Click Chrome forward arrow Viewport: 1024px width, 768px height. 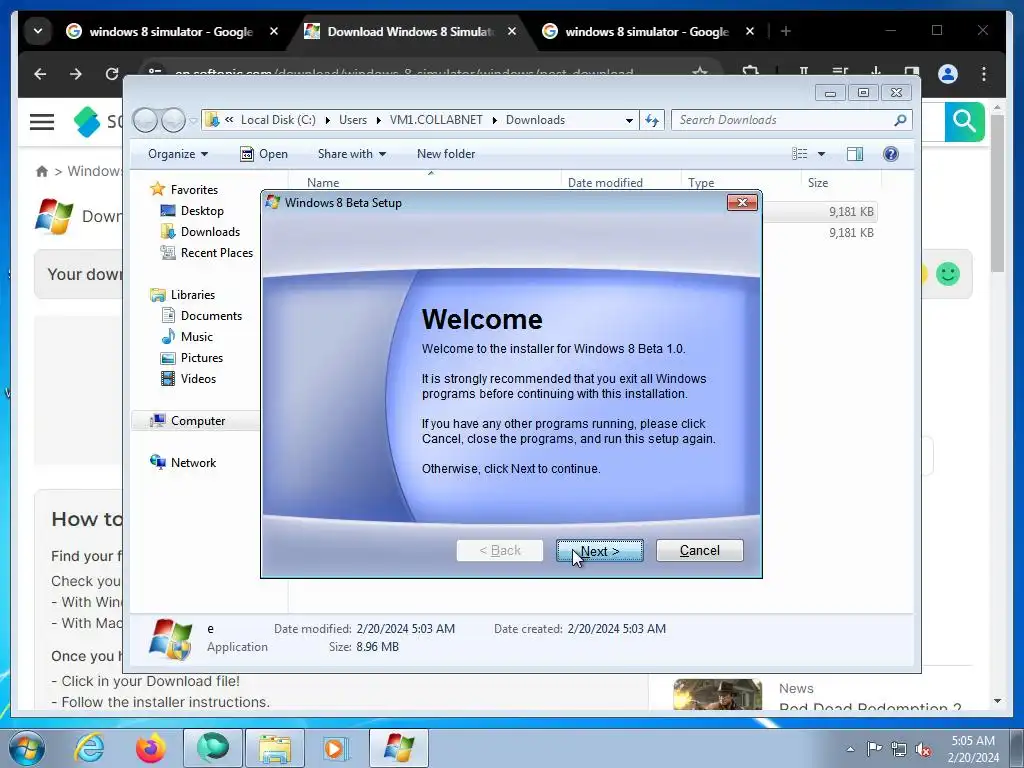coord(76,74)
